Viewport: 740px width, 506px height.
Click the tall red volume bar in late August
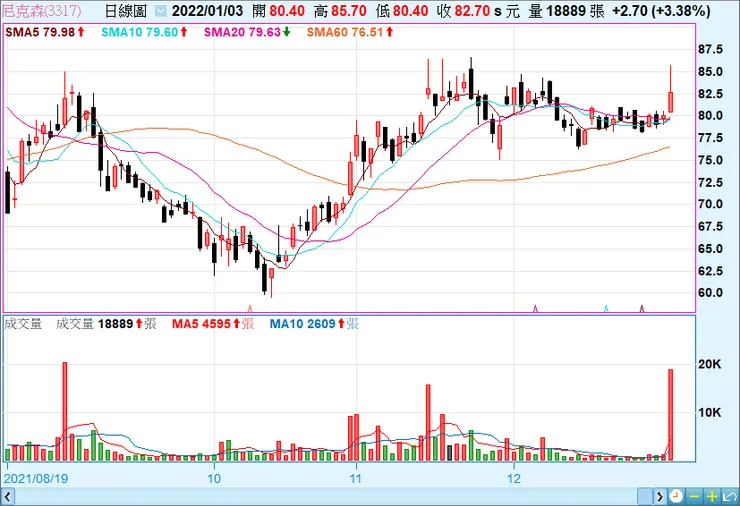(65, 411)
